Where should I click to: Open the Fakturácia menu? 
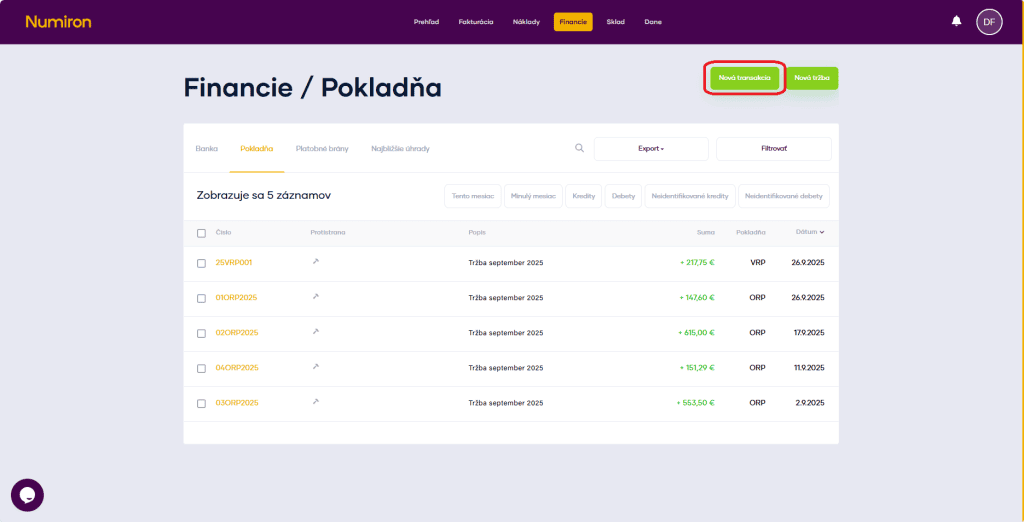pos(475,22)
